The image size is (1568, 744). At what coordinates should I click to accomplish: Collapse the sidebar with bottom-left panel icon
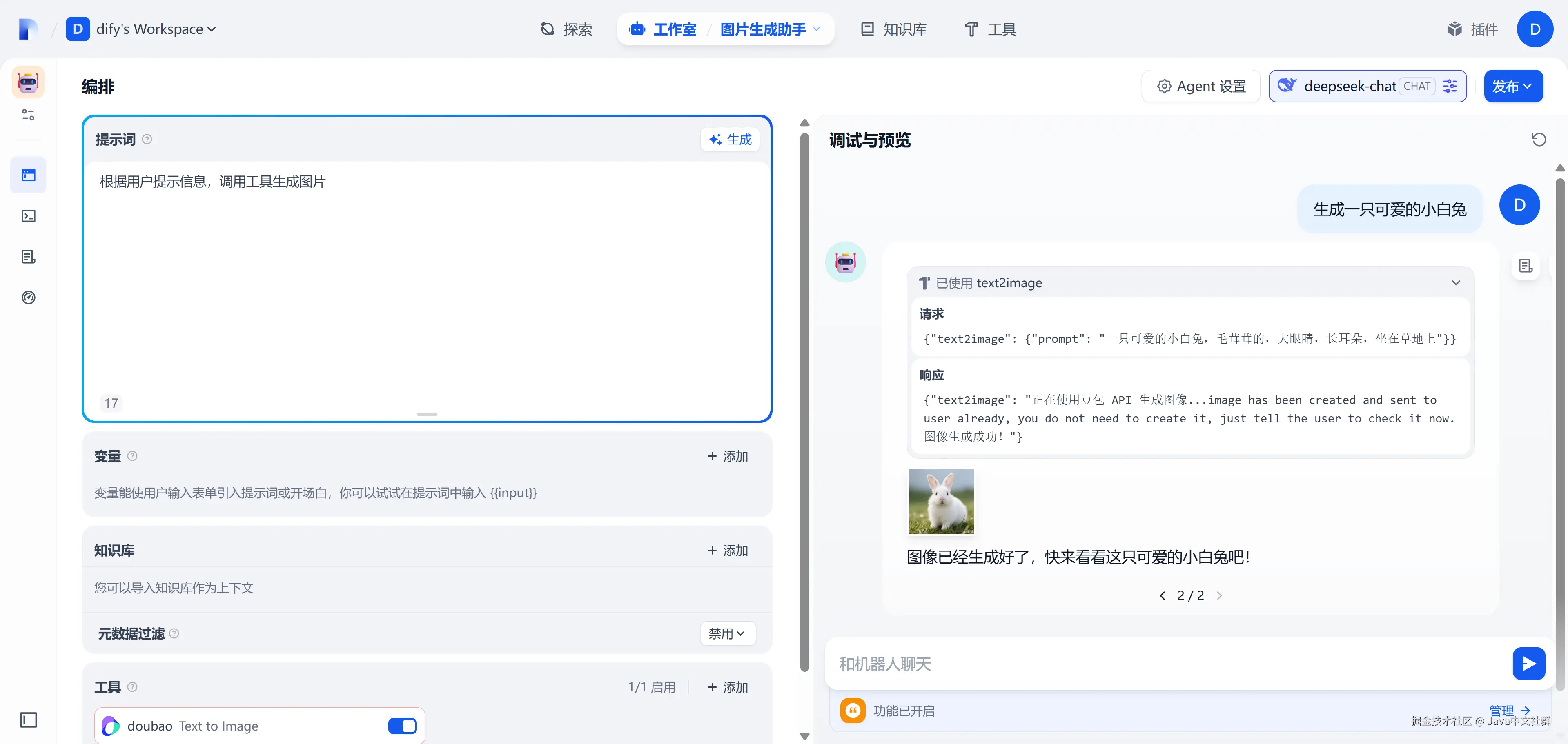tap(29, 720)
